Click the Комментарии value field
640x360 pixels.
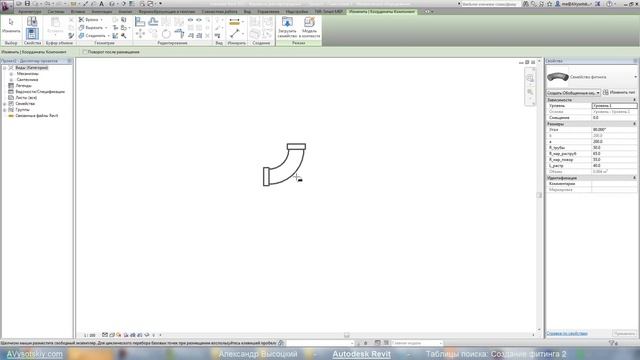click(x=614, y=184)
